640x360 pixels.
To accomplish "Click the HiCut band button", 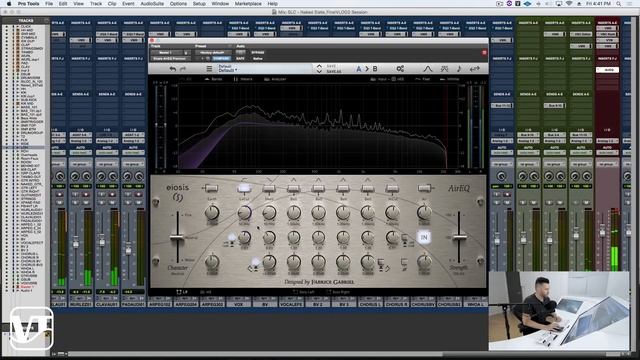I will coord(392,188).
